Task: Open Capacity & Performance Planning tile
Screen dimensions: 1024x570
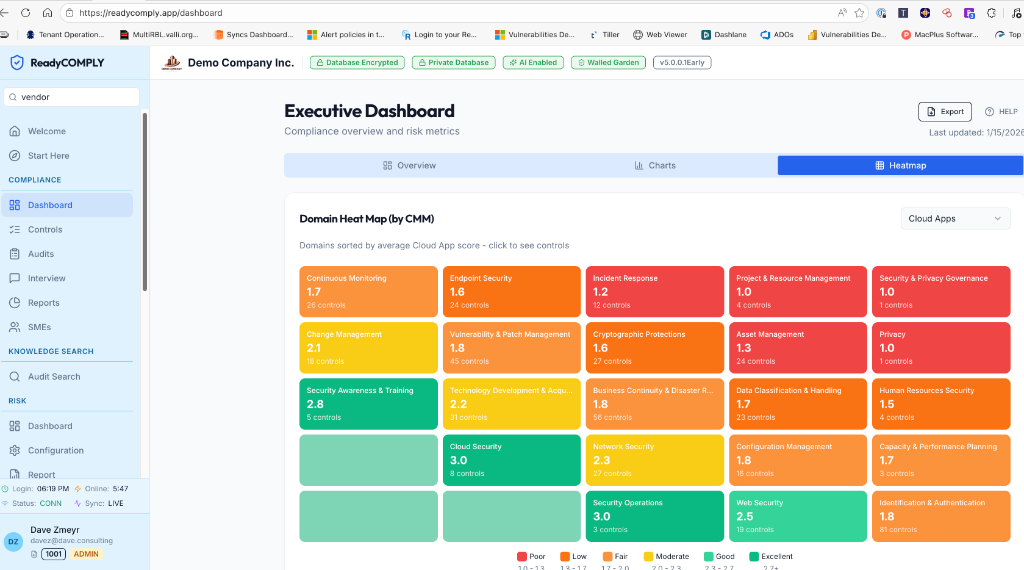Action: coord(941,460)
